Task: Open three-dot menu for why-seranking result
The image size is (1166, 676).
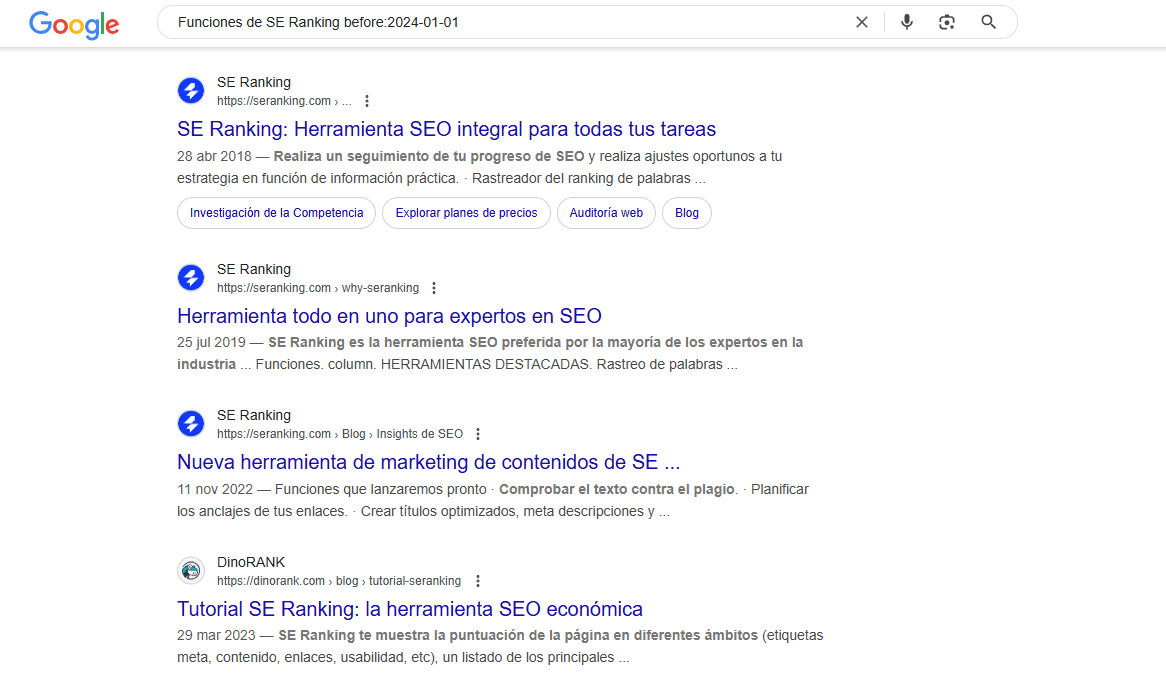Action: click(434, 288)
